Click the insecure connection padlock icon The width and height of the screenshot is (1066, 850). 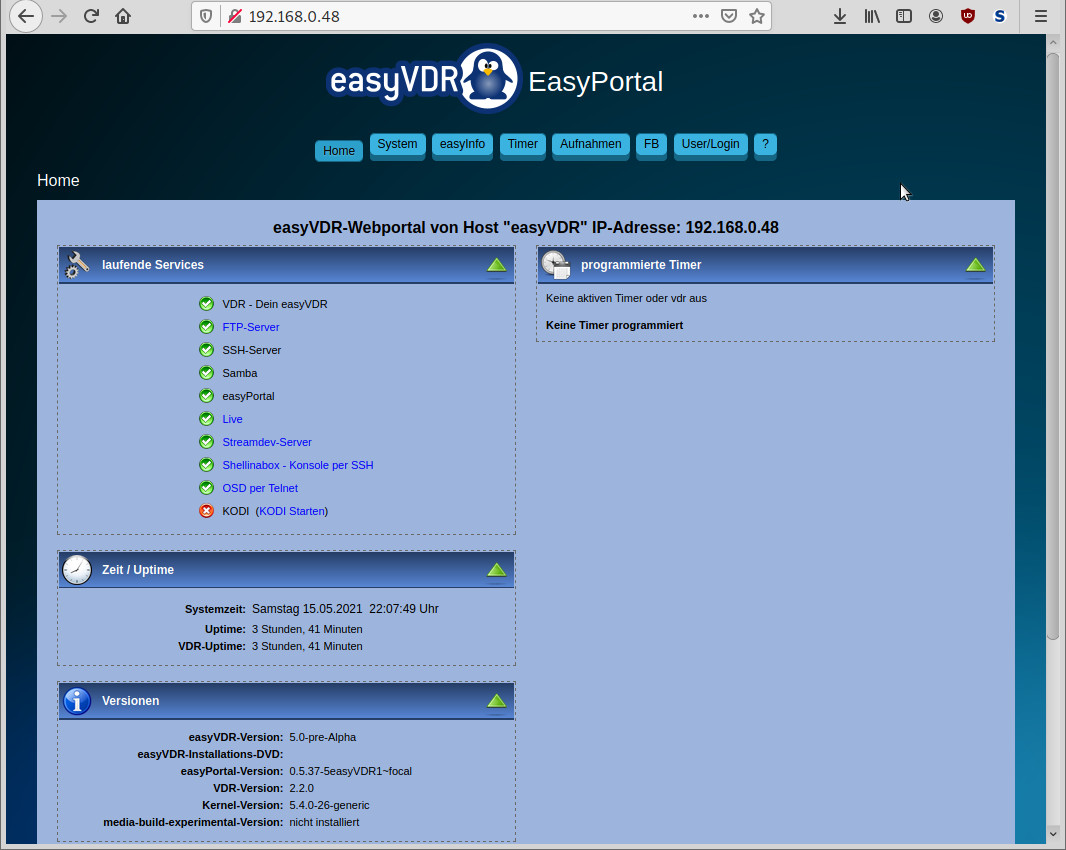click(235, 16)
